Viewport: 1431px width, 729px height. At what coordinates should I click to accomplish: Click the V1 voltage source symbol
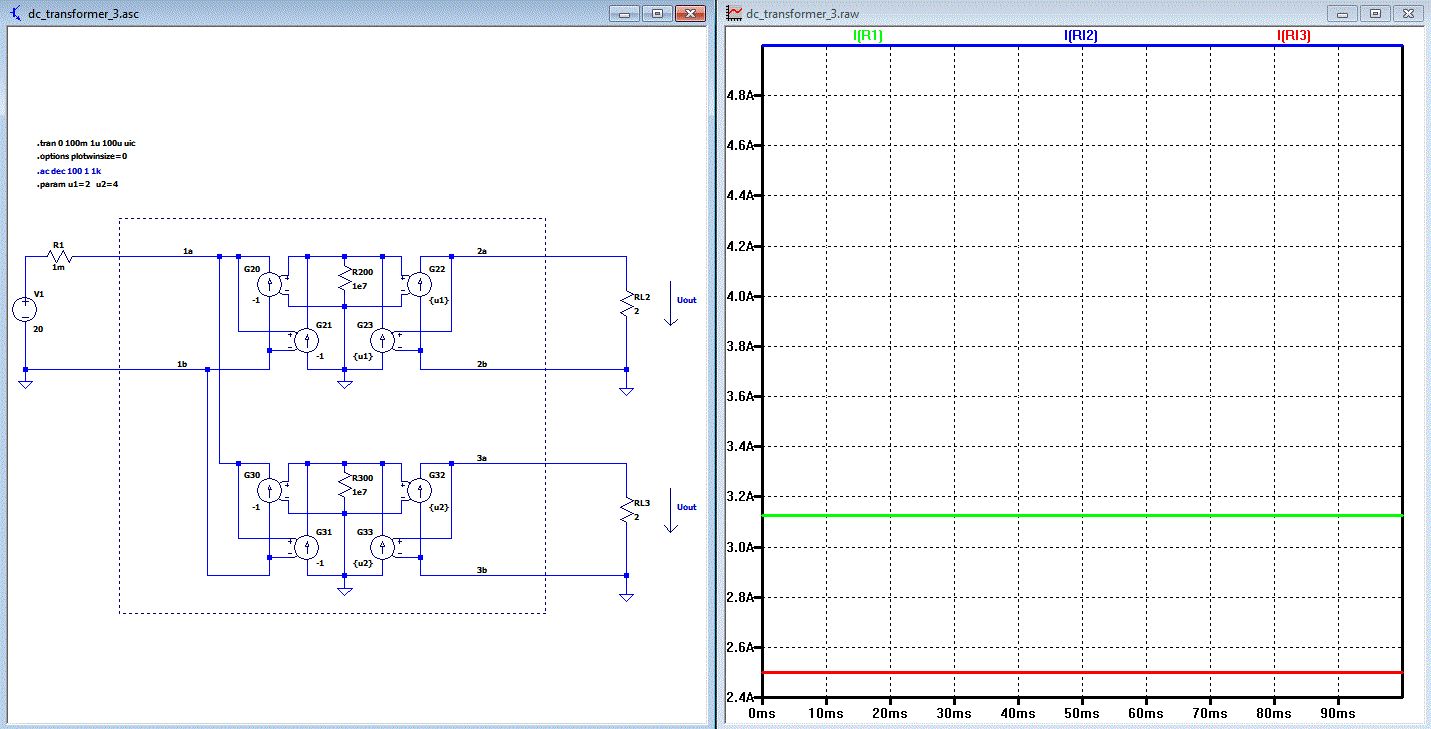26,310
